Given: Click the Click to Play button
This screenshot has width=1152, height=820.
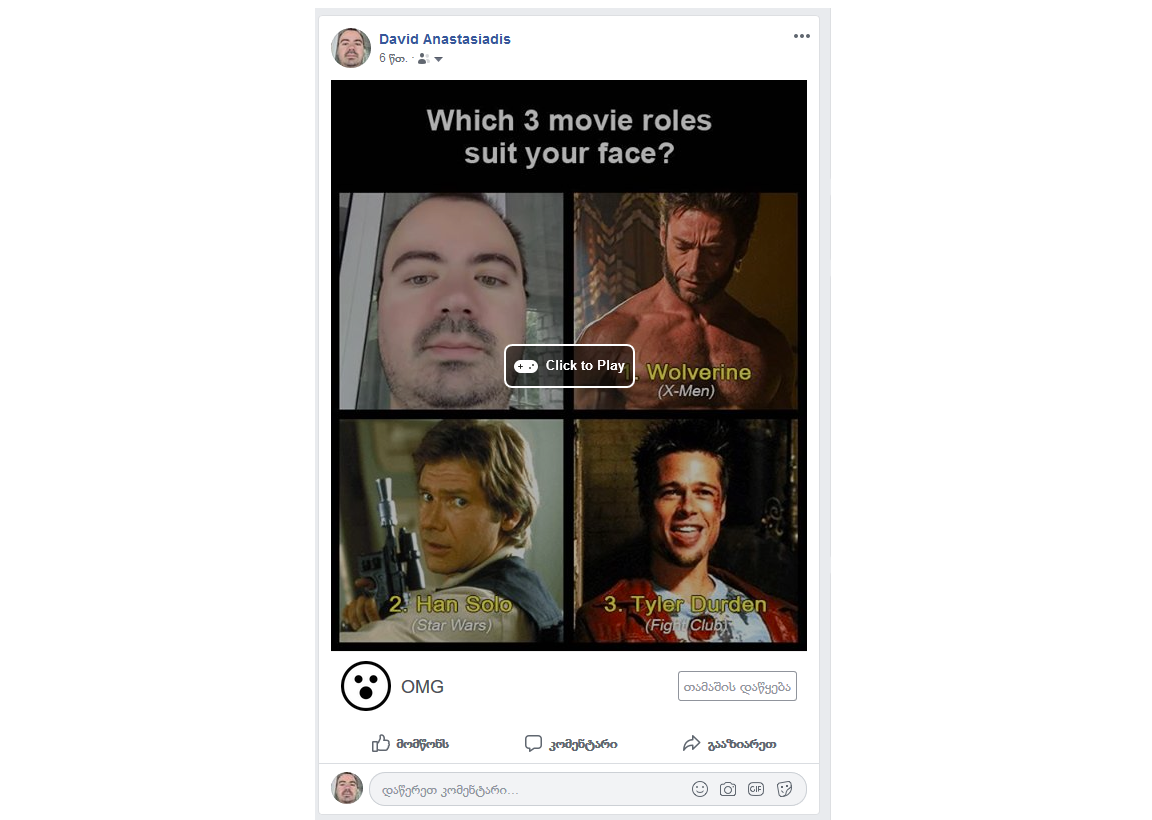Looking at the screenshot, I should pos(569,366).
